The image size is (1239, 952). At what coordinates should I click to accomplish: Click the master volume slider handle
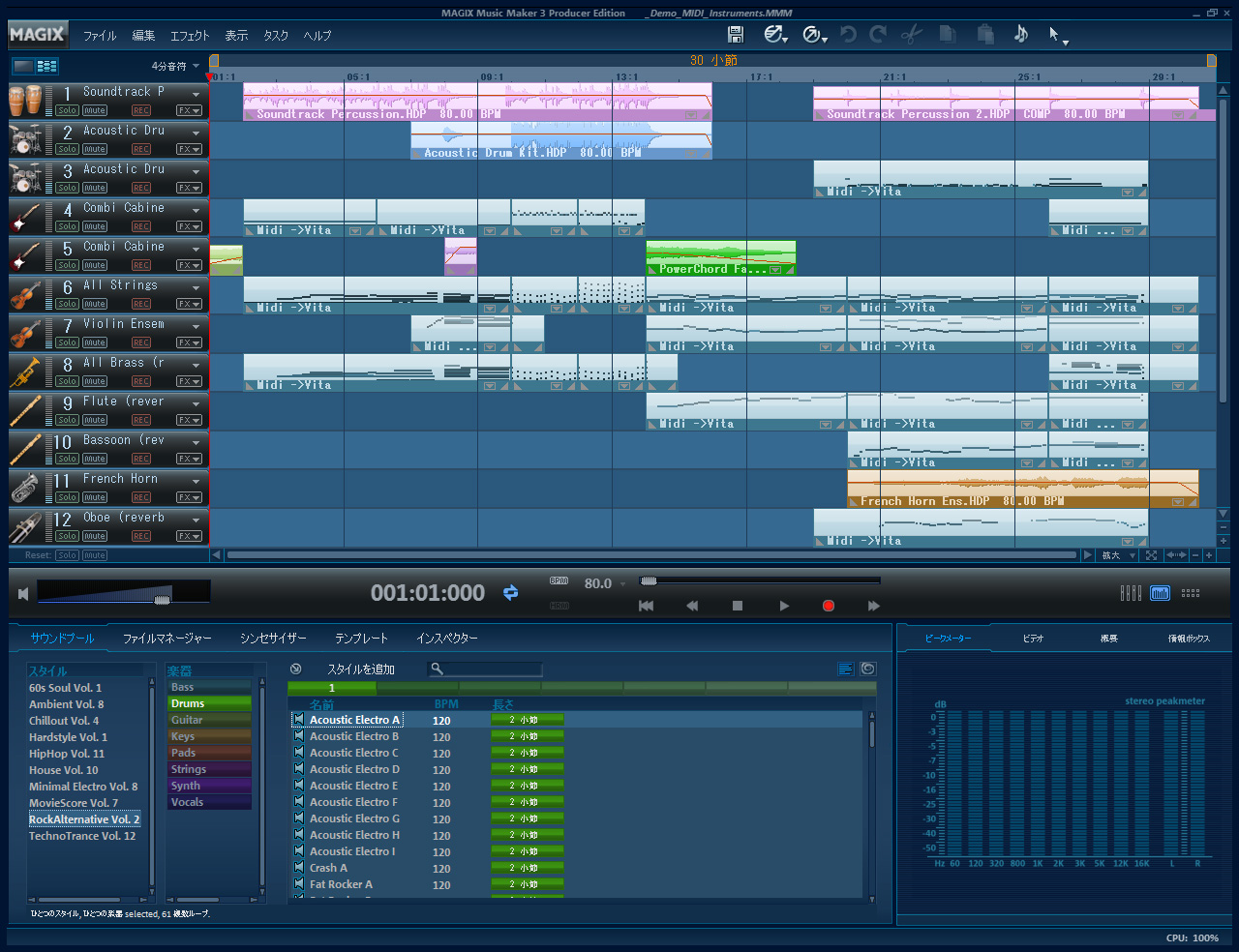(x=163, y=600)
